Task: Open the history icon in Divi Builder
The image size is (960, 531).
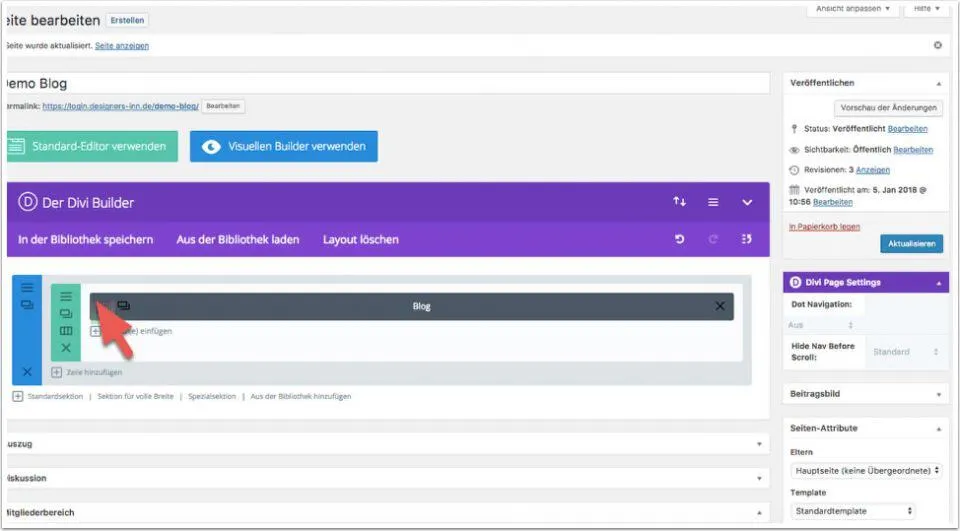Action: pos(746,240)
